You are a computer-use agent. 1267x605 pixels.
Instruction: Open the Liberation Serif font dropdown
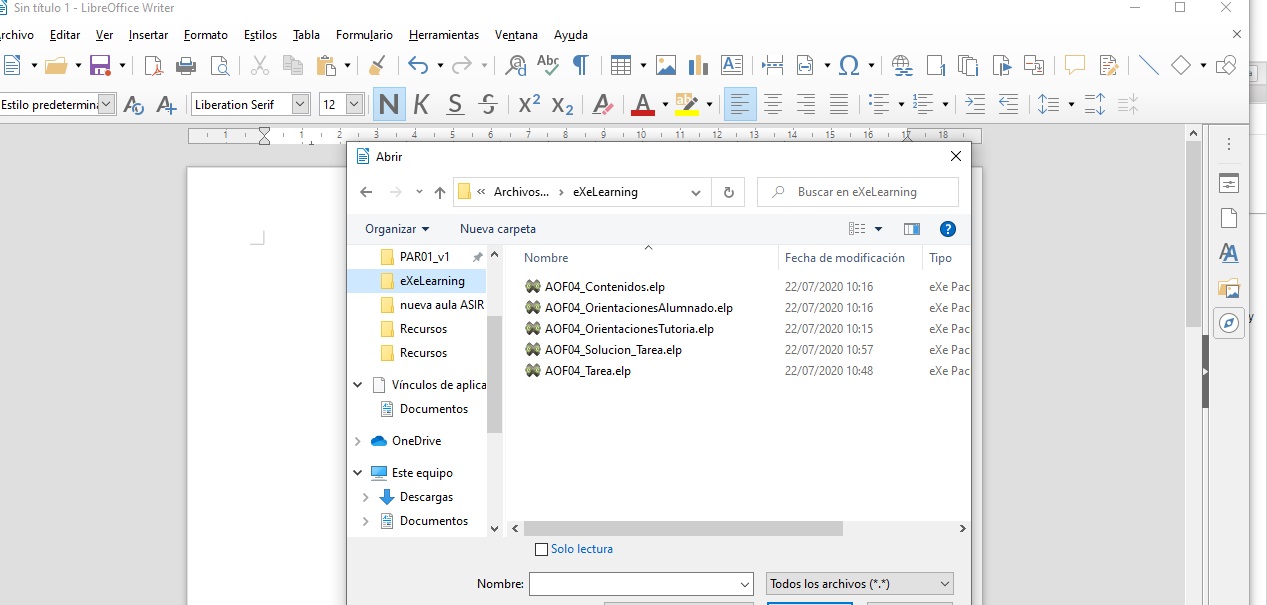coord(300,104)
